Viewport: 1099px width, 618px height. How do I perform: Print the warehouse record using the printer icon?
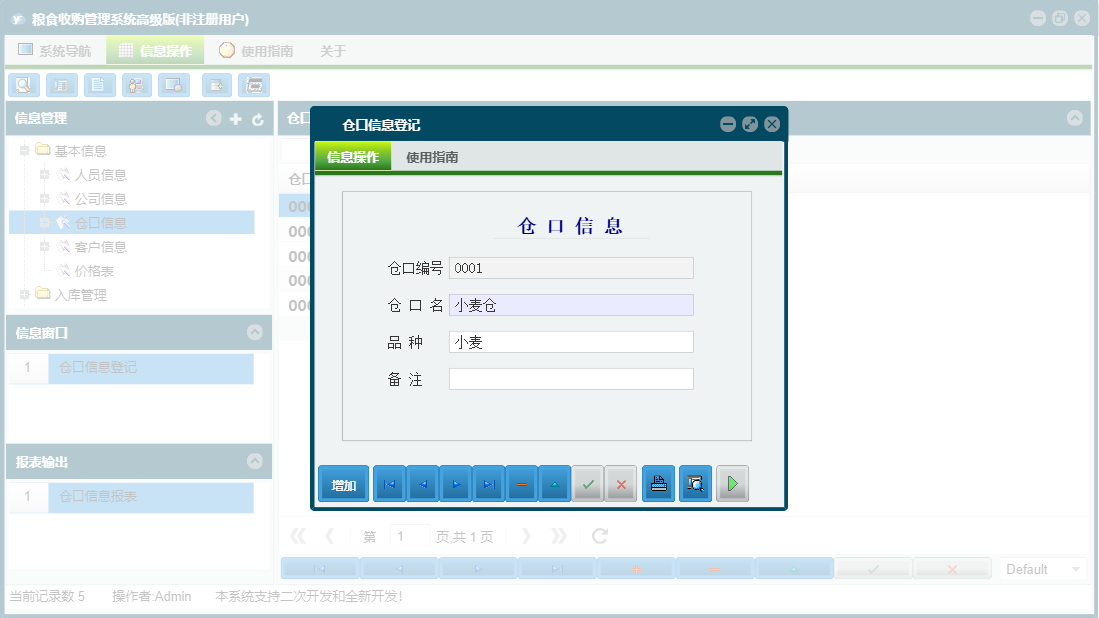point(658,483)
